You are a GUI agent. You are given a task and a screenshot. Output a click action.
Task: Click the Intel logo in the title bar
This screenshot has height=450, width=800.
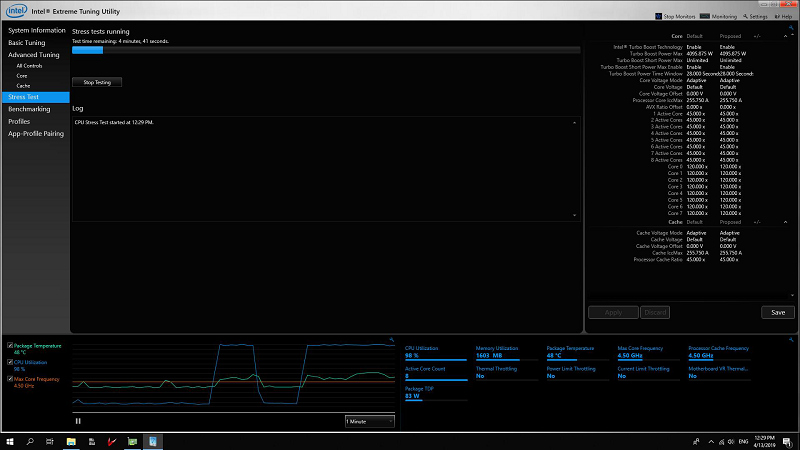click(x=16, y=10)
